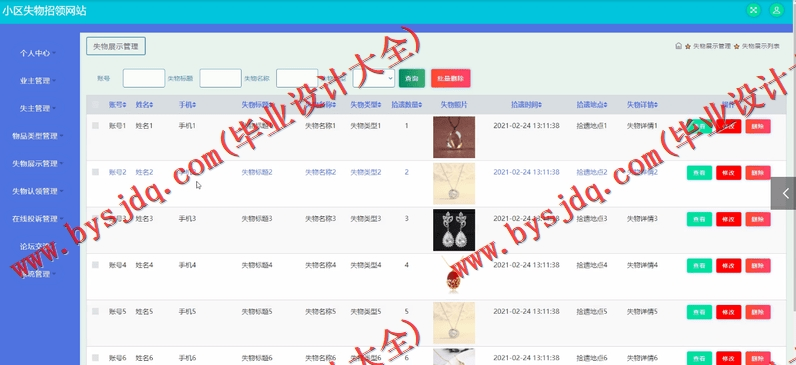Sort table by 拾遗时间 column arrows
The width and height of the screenshot is (796, 365).
pos(540,105)
